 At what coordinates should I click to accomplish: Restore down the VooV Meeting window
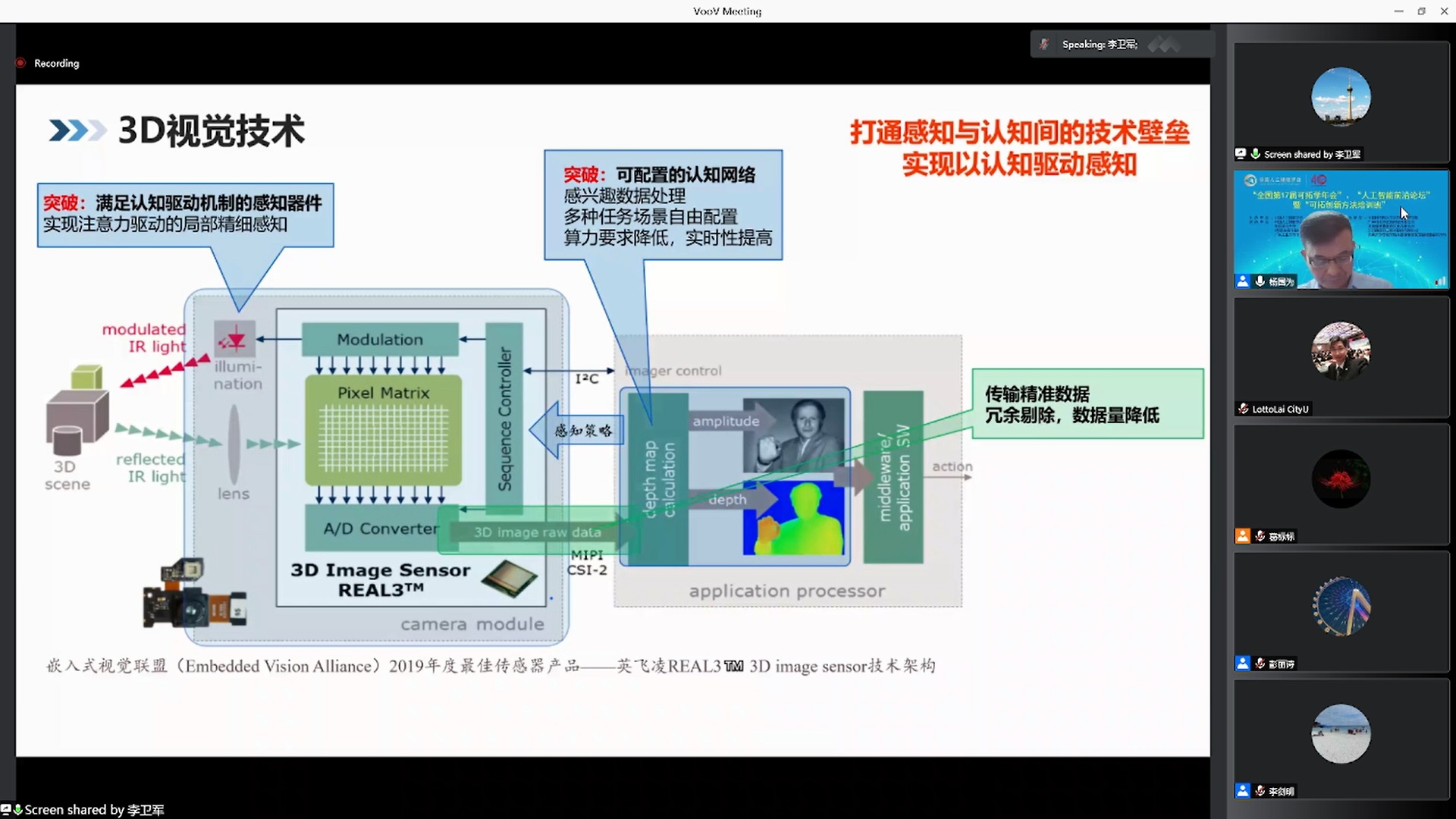click(x=1421, y=11)
